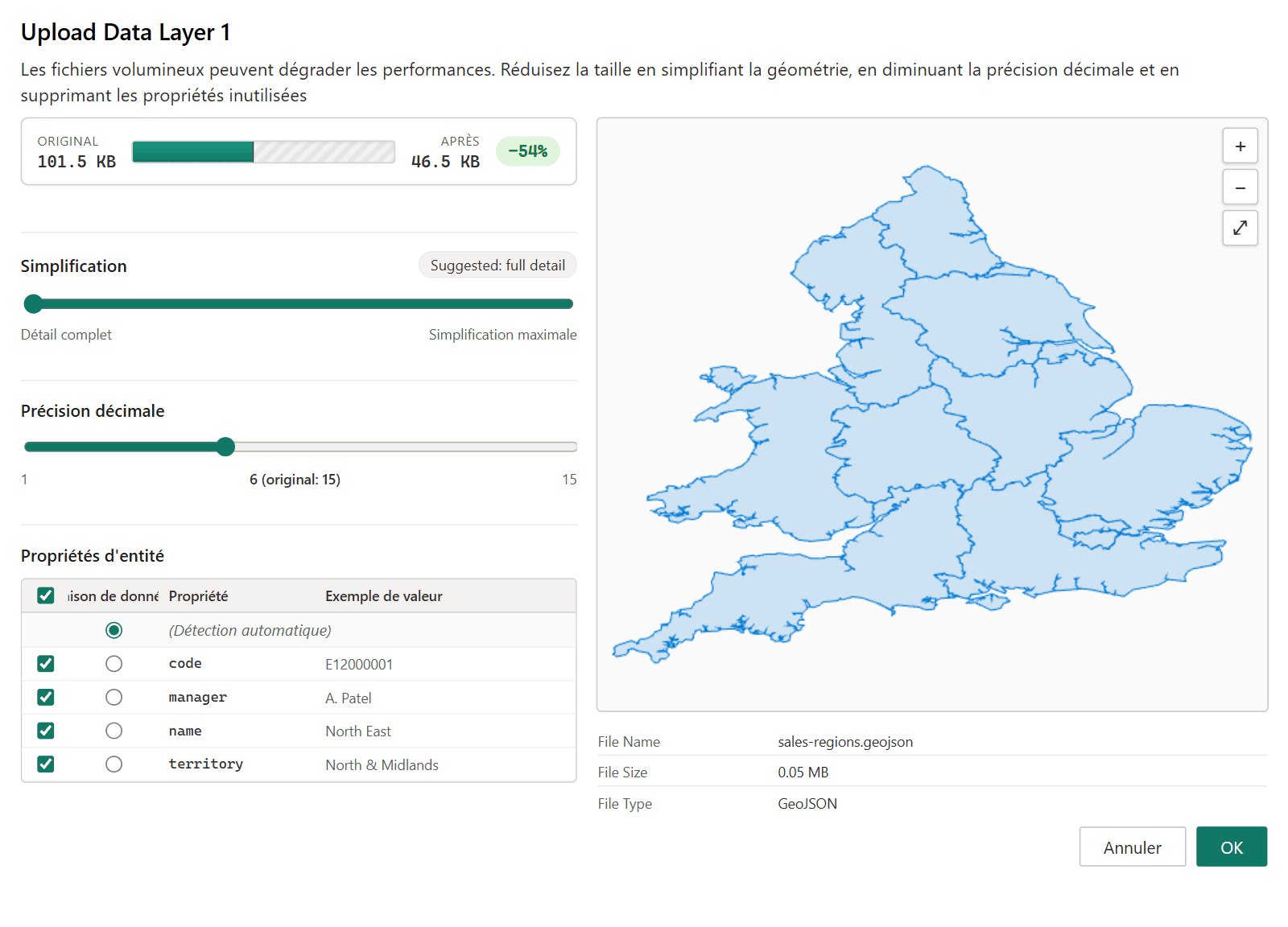Uncheck the manager property checkbox
Viewport: 1288px width, 927px height.
(x=46, y=697)
